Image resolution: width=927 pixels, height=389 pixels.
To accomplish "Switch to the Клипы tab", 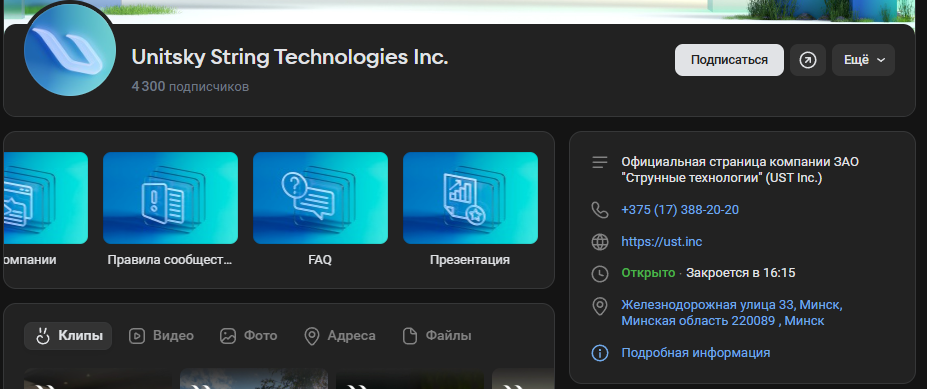I will [68, 336].
